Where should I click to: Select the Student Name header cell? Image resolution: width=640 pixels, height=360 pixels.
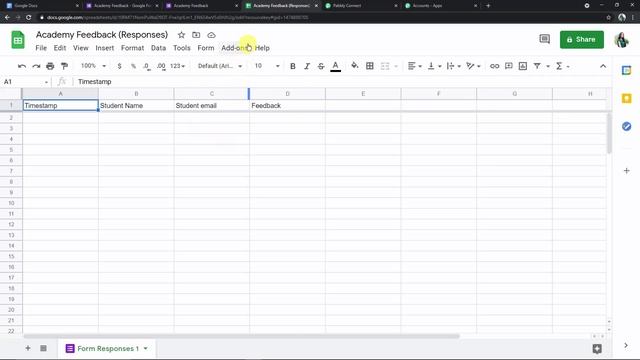[x=136, y=105]
